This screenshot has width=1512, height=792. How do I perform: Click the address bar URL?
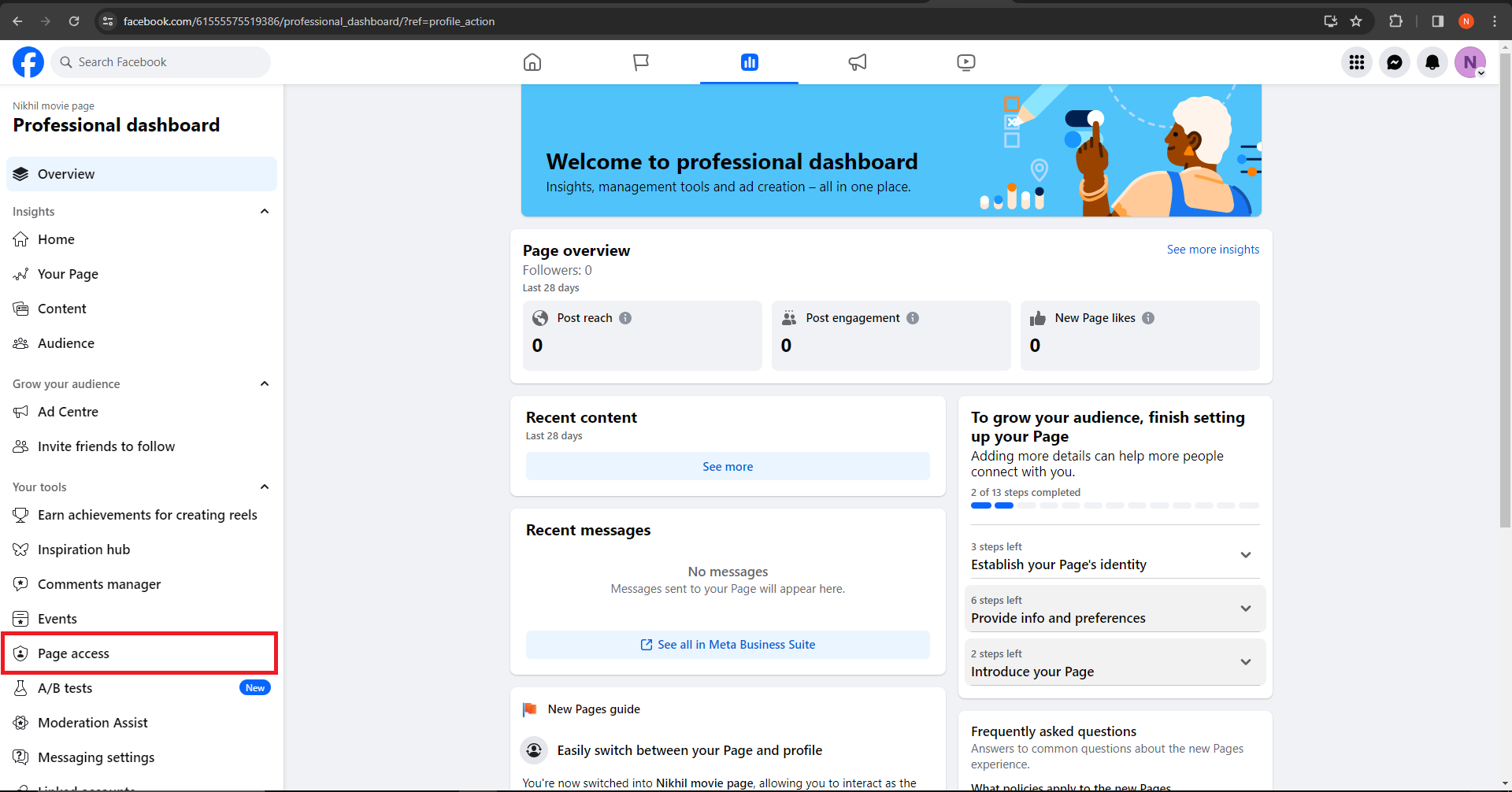(x=309, y=21)
